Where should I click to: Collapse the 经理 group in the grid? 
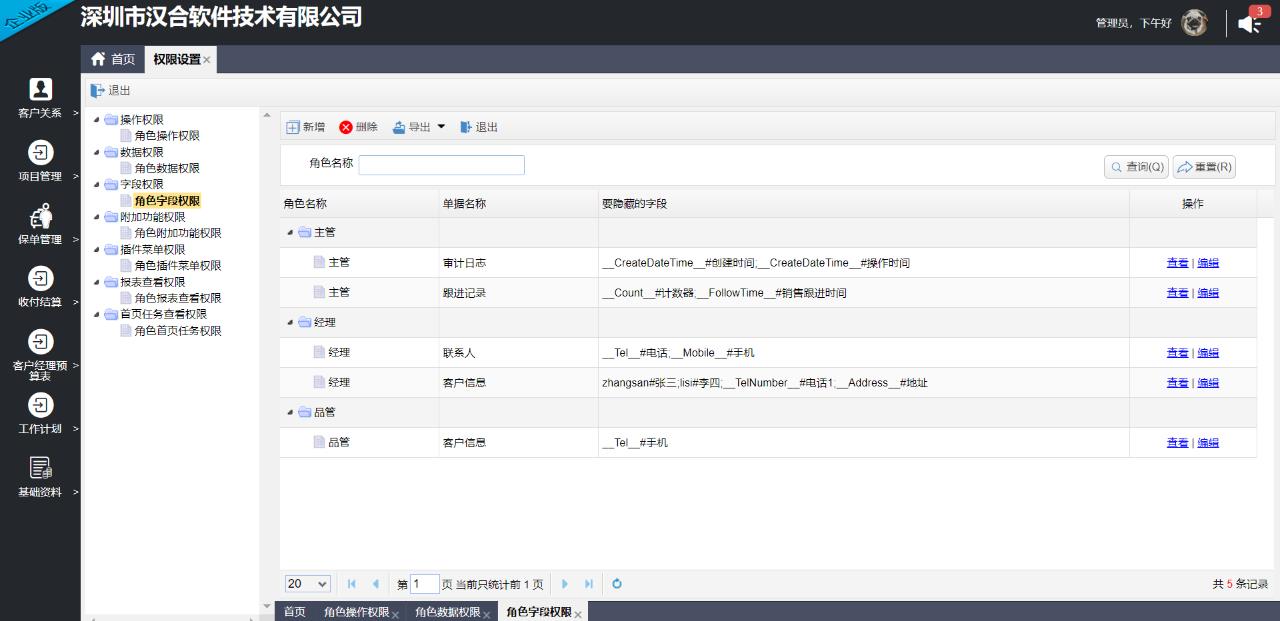pyautogui.click(x=291, y=323)
